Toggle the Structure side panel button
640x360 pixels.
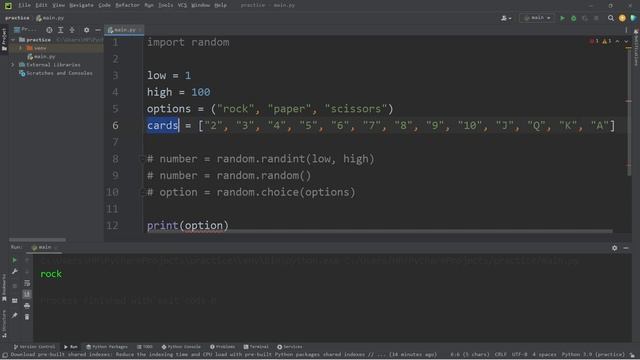coord(4,324)
